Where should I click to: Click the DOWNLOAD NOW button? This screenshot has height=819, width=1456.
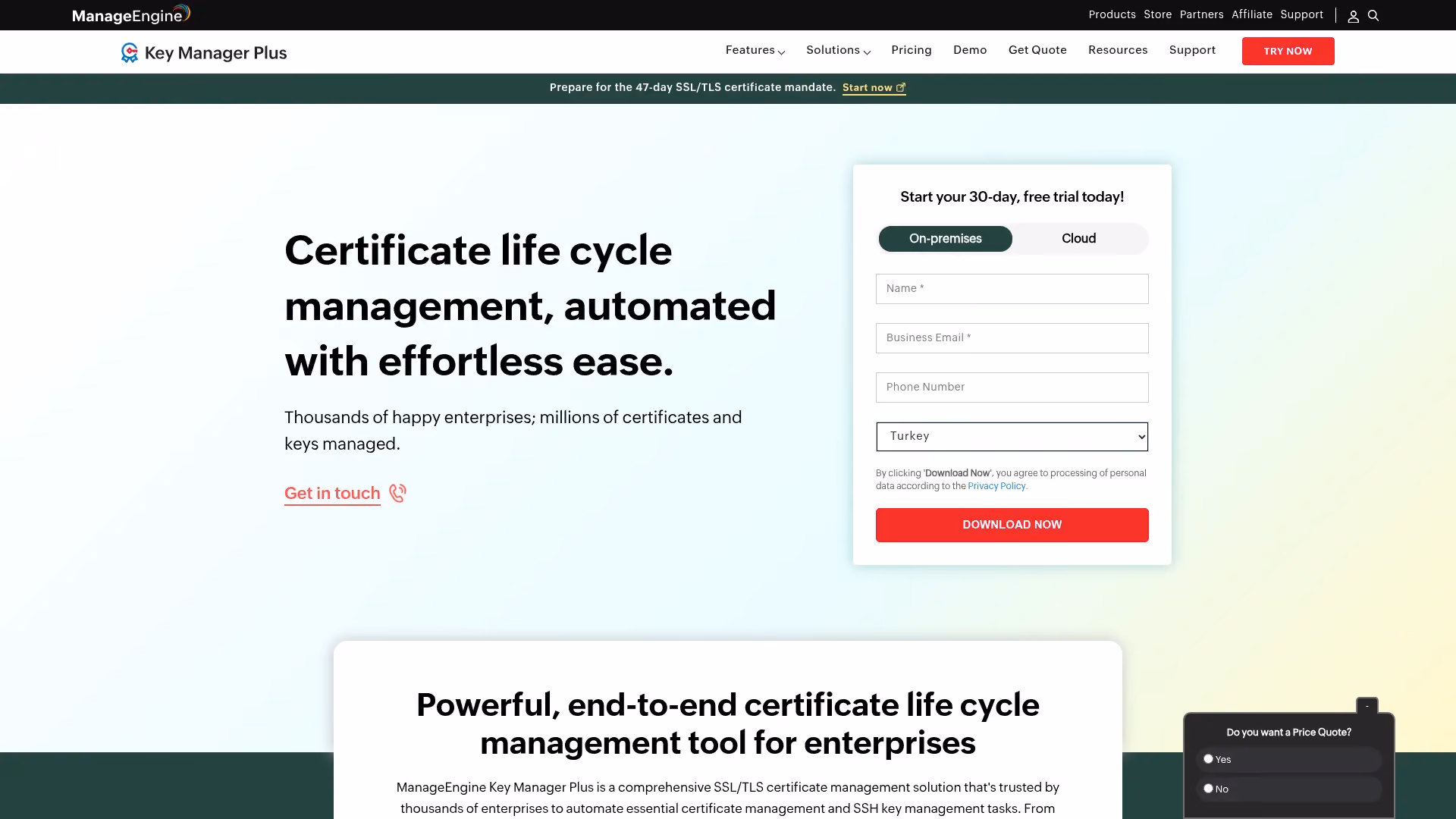(x=1012, y=525)
